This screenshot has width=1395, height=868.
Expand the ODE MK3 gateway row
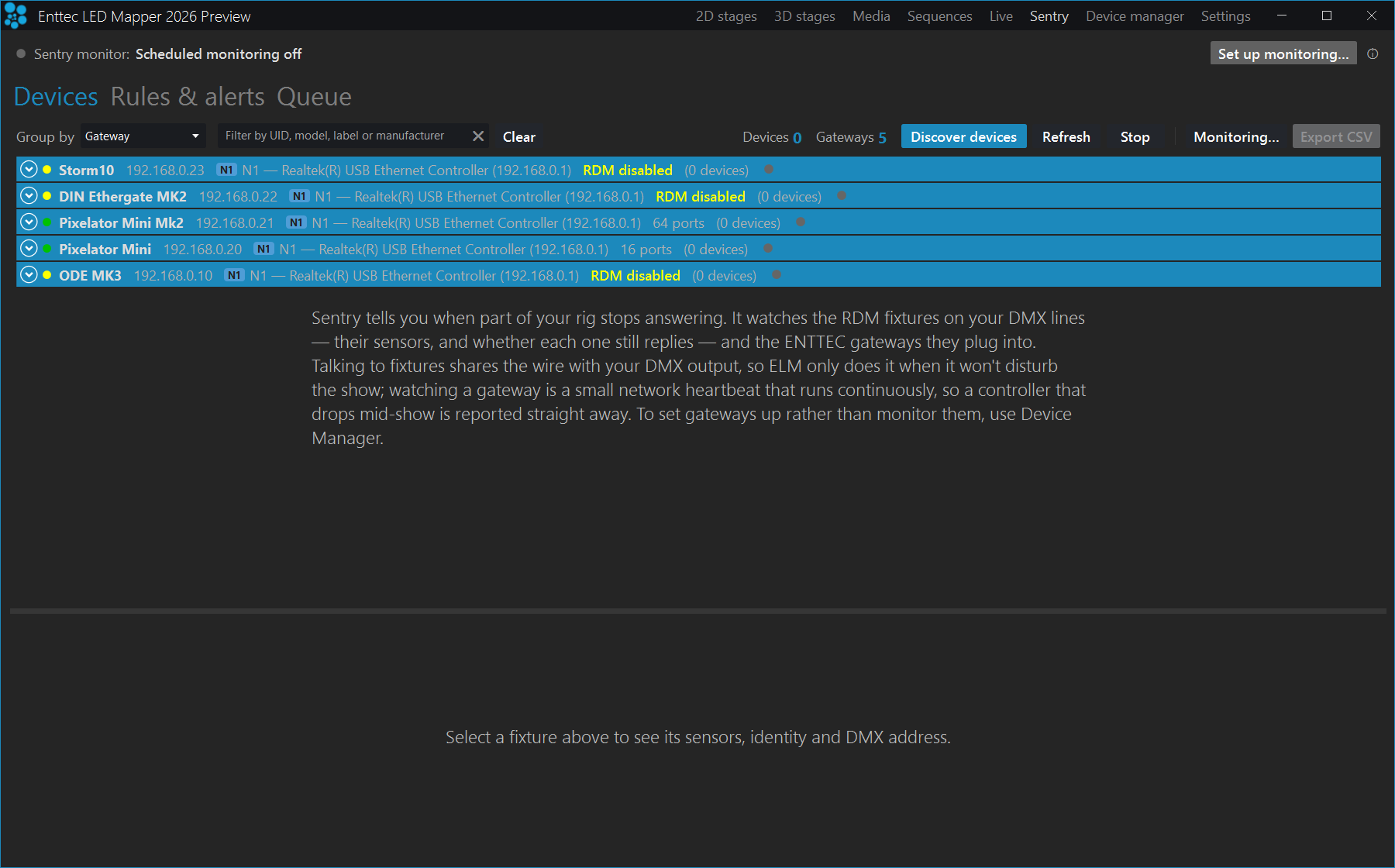point(29,274)
